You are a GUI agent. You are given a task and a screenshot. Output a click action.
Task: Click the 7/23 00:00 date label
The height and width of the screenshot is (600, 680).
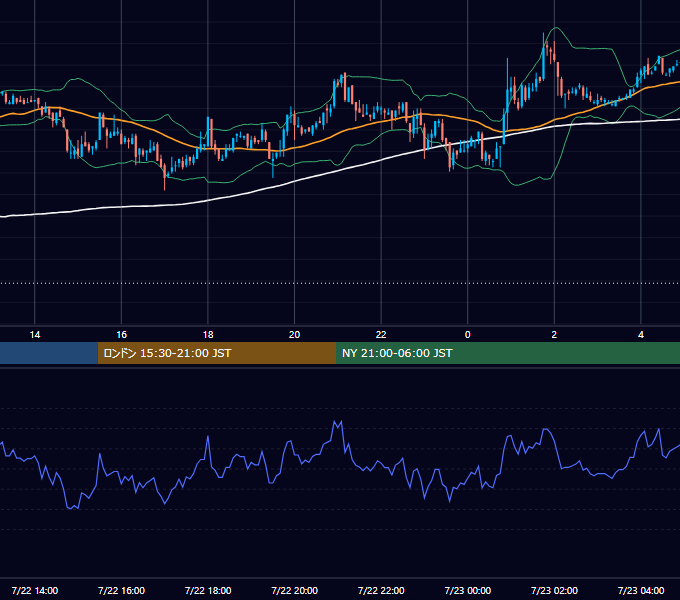(468, 590)
